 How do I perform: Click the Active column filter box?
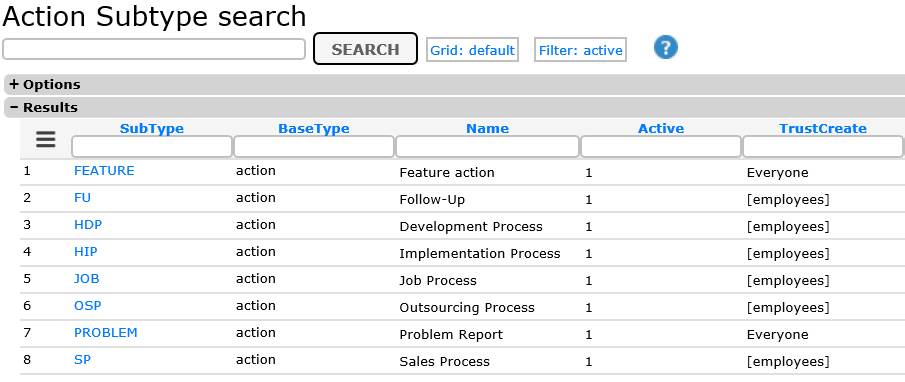coord(661,147)
